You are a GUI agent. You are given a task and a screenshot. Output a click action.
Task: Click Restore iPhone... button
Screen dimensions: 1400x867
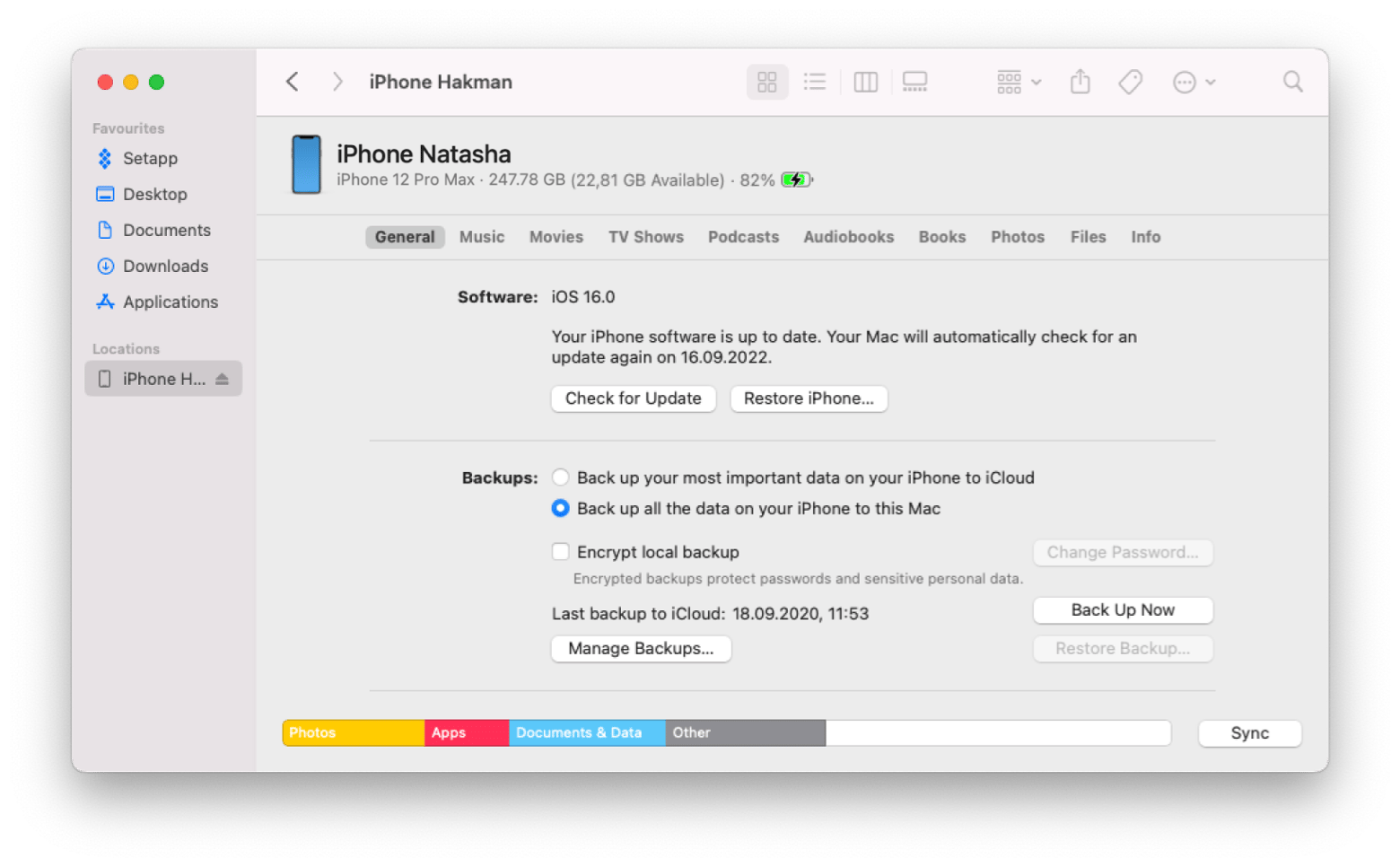(809, 398)
